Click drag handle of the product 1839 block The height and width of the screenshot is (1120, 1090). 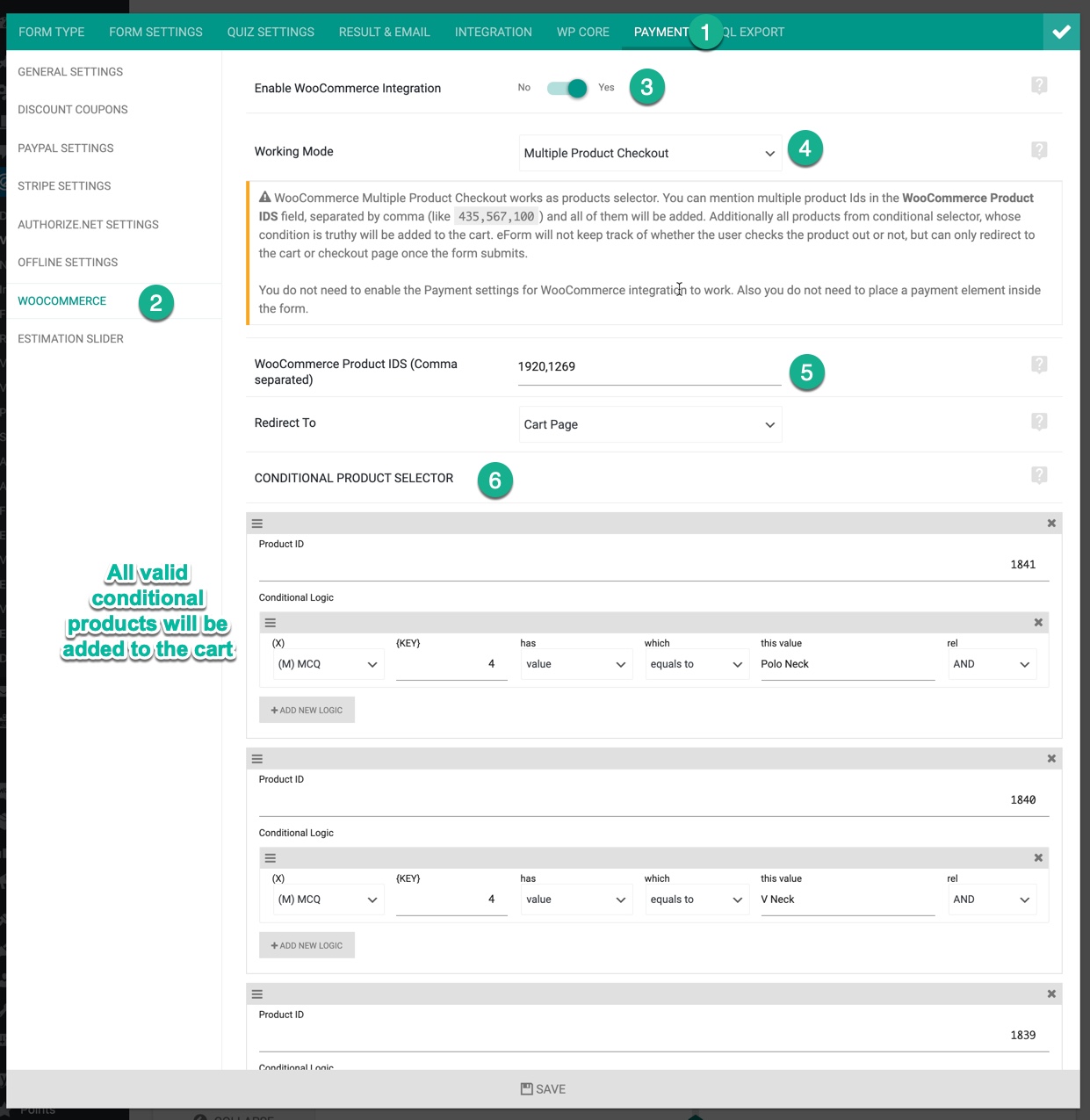pyautogui.click(x=257, y=994)
